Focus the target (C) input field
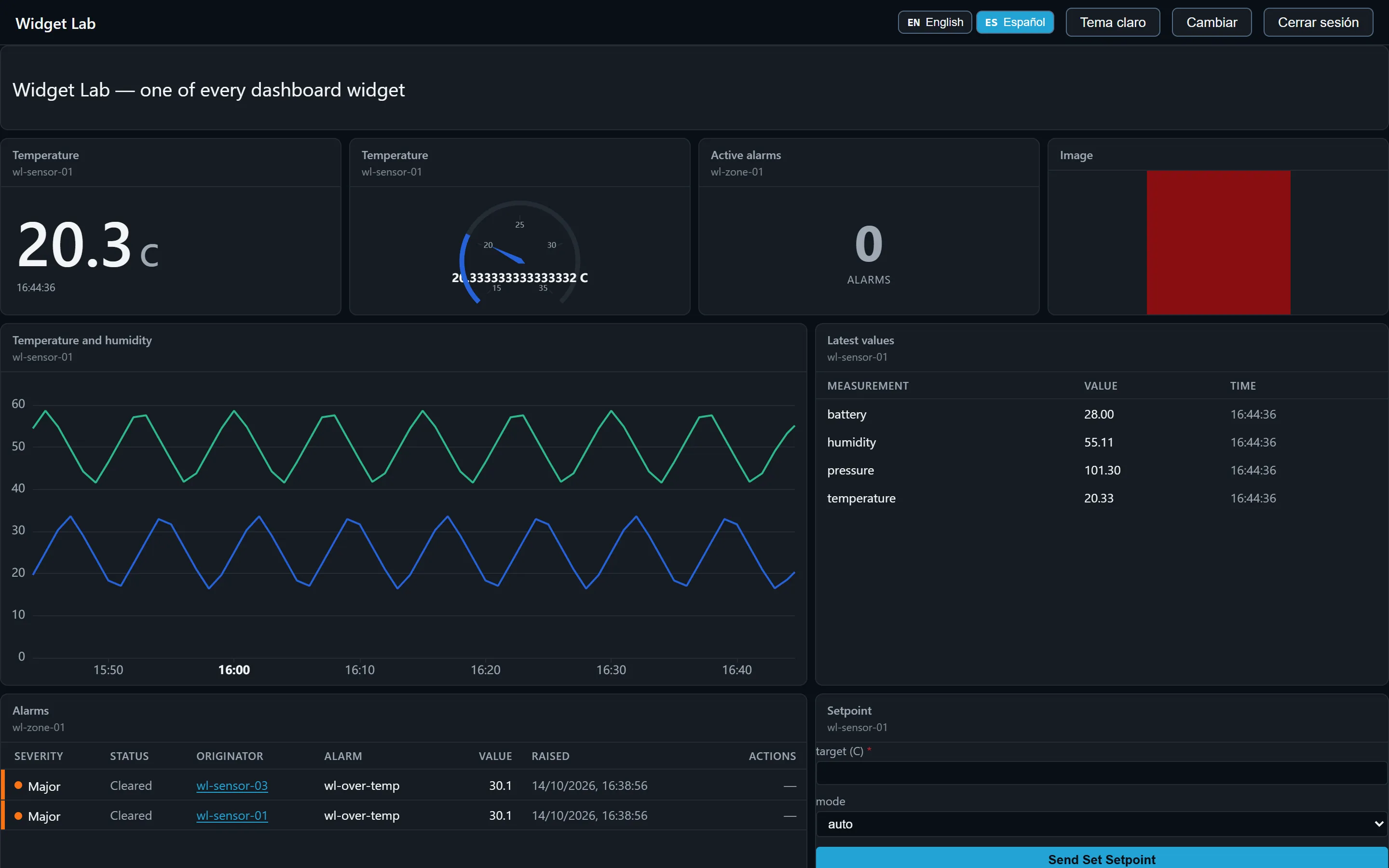This screenshot has width=1389, height=868. click(1102, 773)
